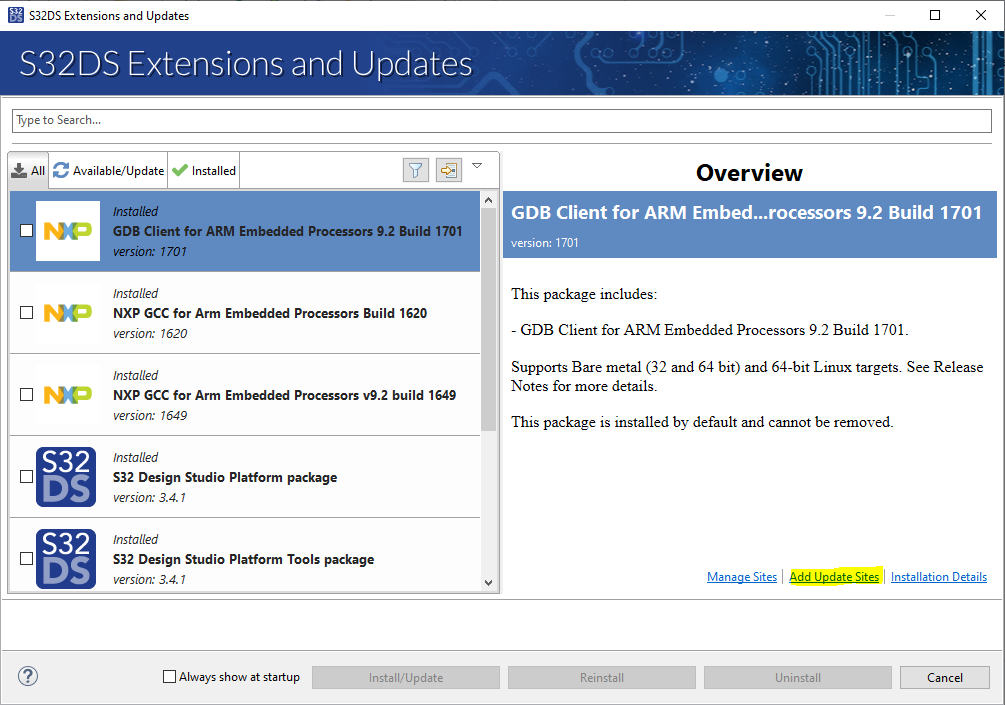Select checkbox for NXP GCC Build 1620
Viewport: 1005px width, 705px height.
[x=27, y=313]
